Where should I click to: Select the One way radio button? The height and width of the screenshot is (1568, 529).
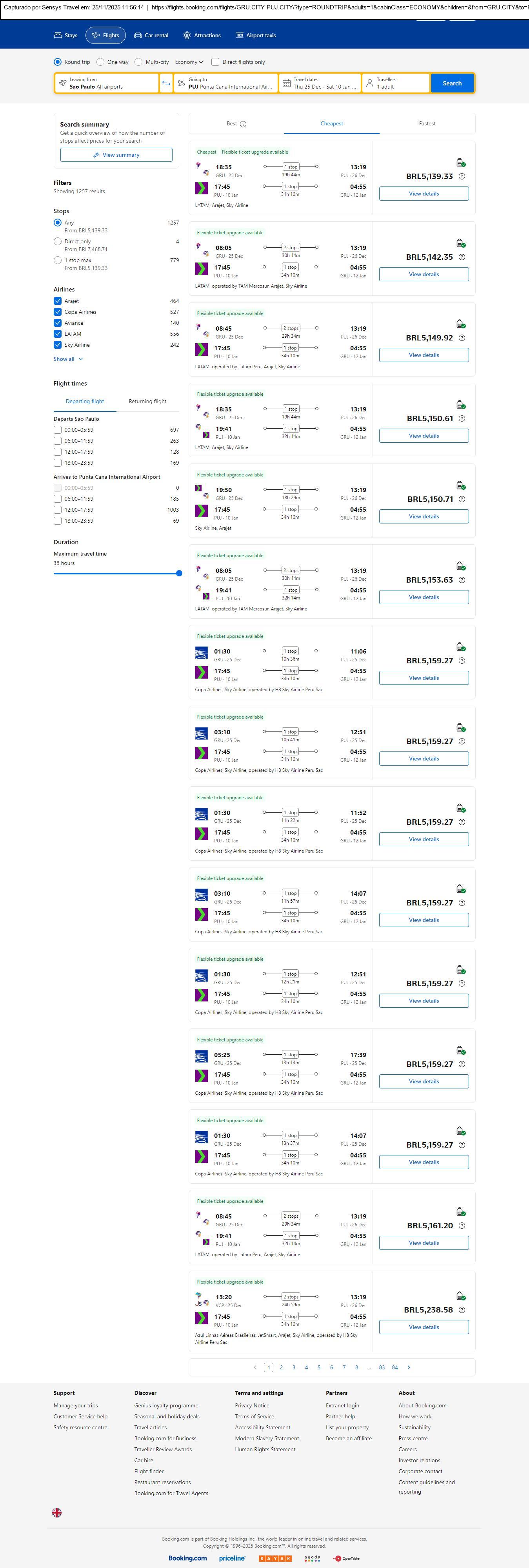(100, 62)
